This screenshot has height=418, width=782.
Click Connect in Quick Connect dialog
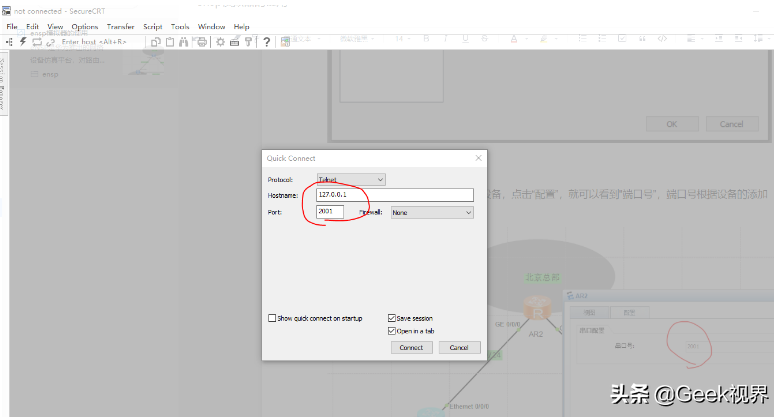411,347
